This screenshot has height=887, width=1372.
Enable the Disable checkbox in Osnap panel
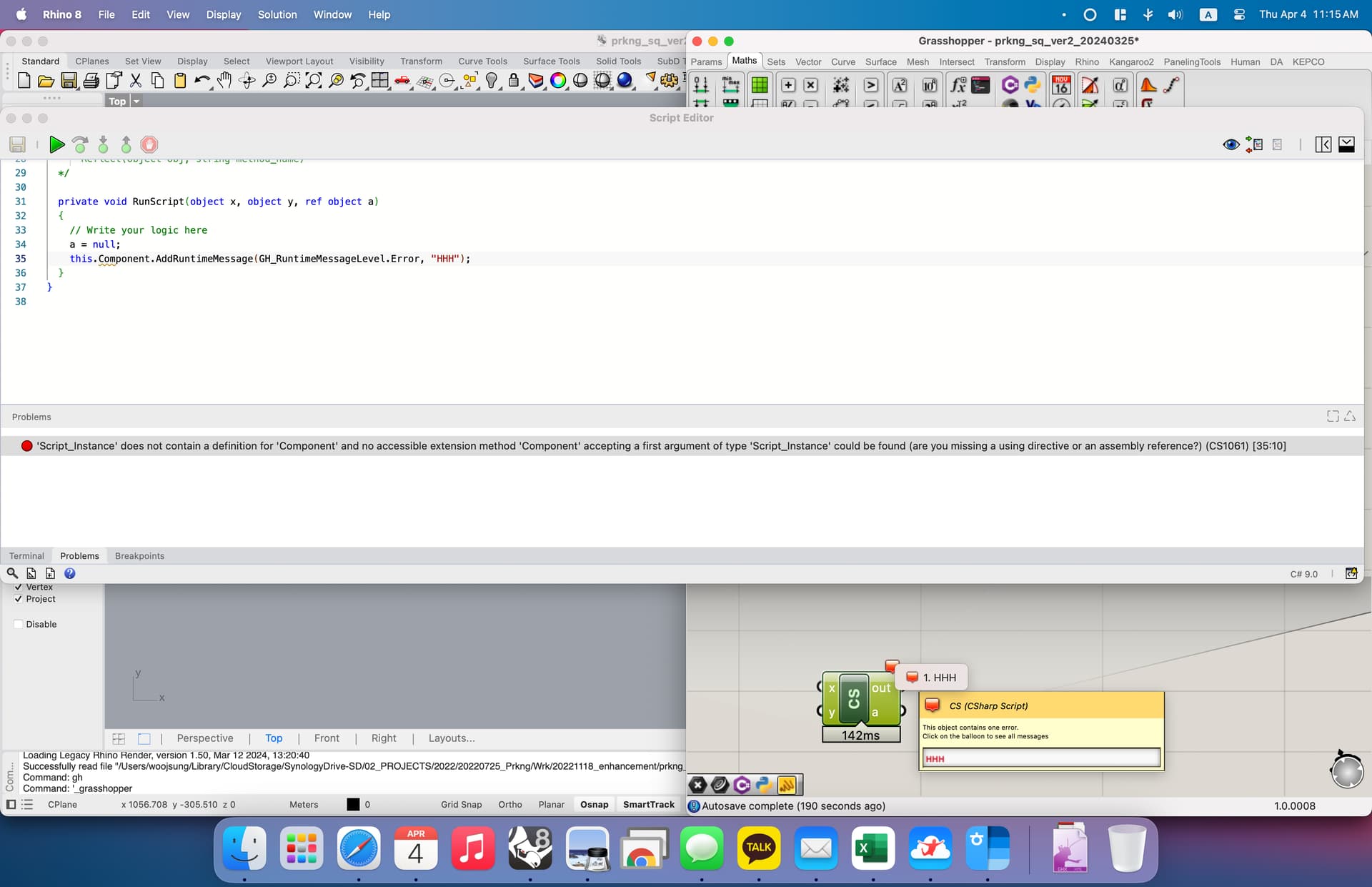coord(19,624)
